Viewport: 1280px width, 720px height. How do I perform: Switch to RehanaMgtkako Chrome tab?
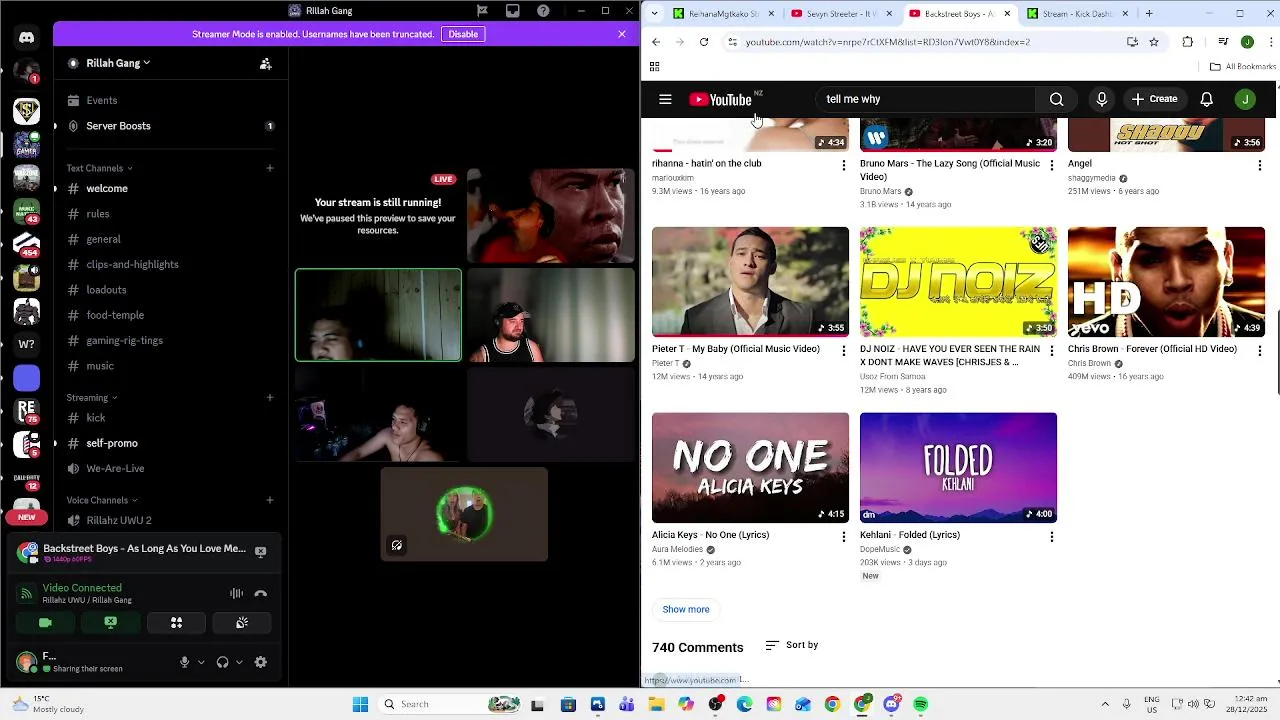[x=724, y=14]
